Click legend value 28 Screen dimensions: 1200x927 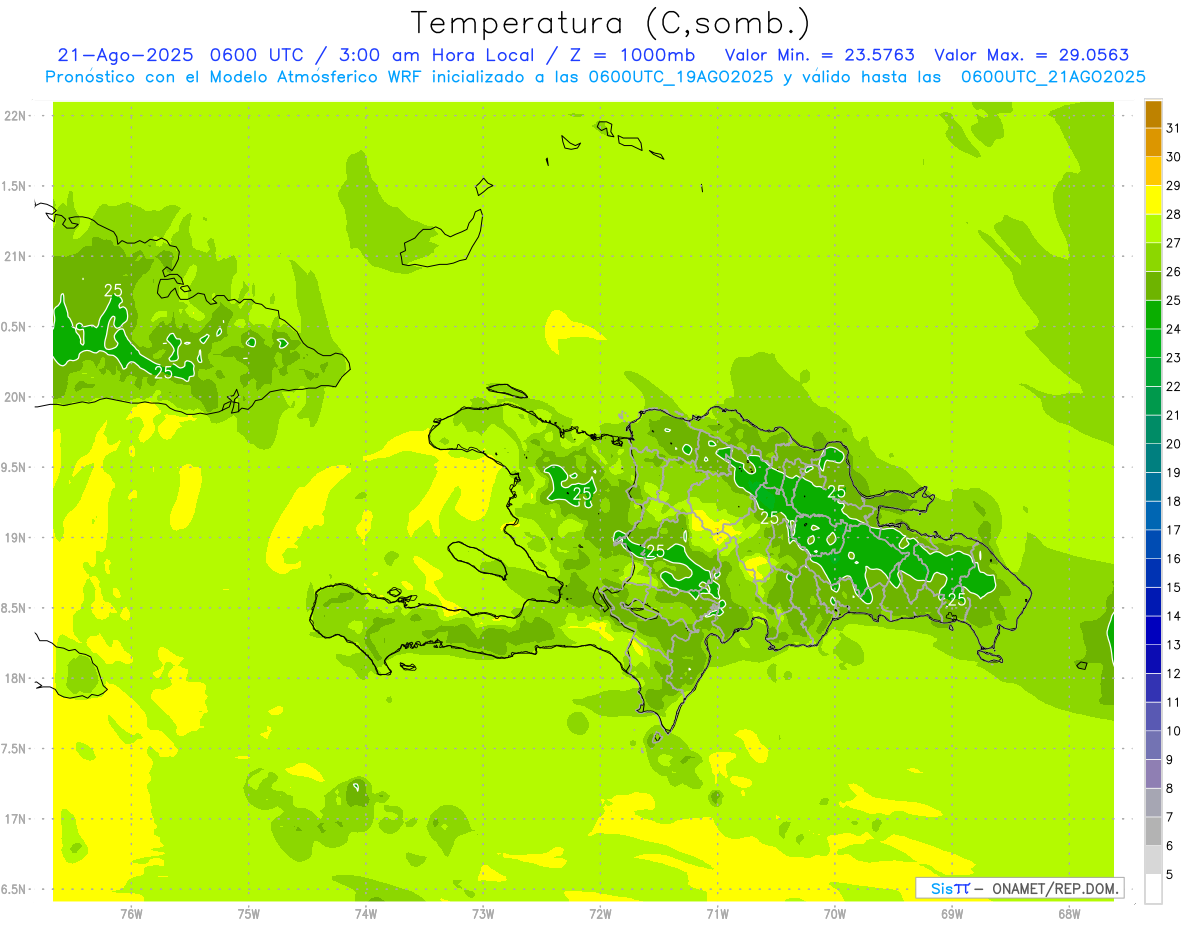[x=1173, y=214]
